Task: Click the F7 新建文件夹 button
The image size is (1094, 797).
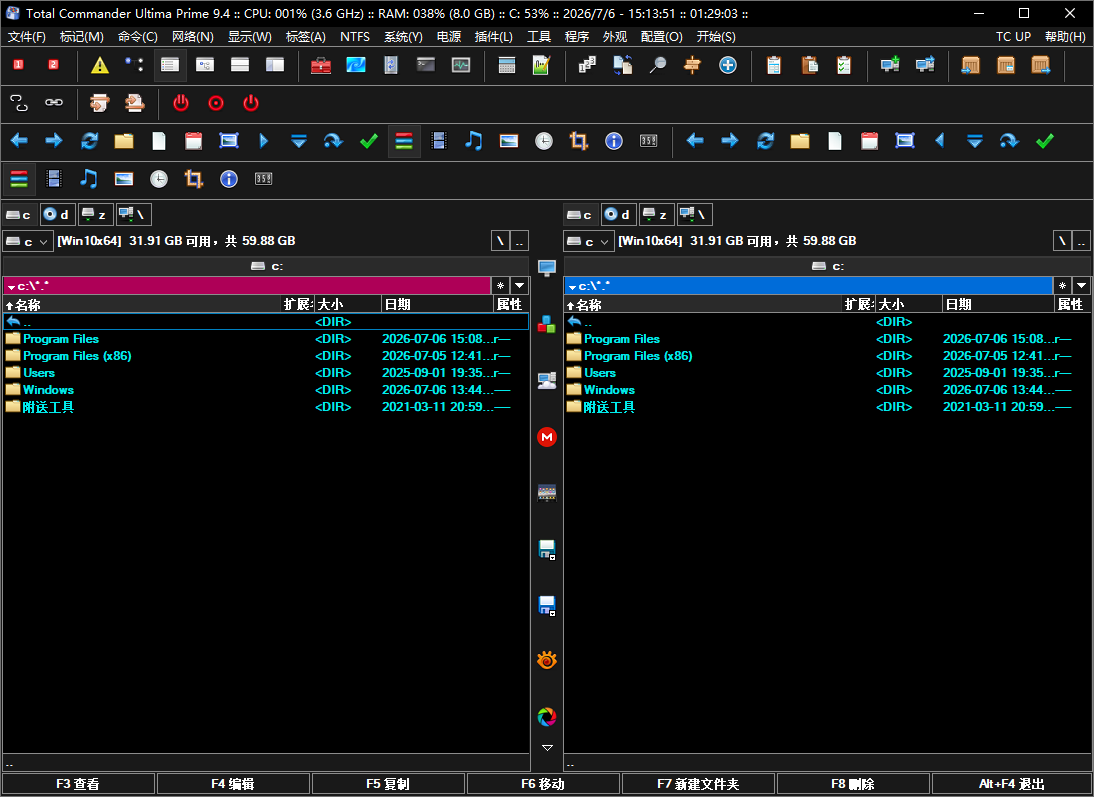Action: click(698, 784)
